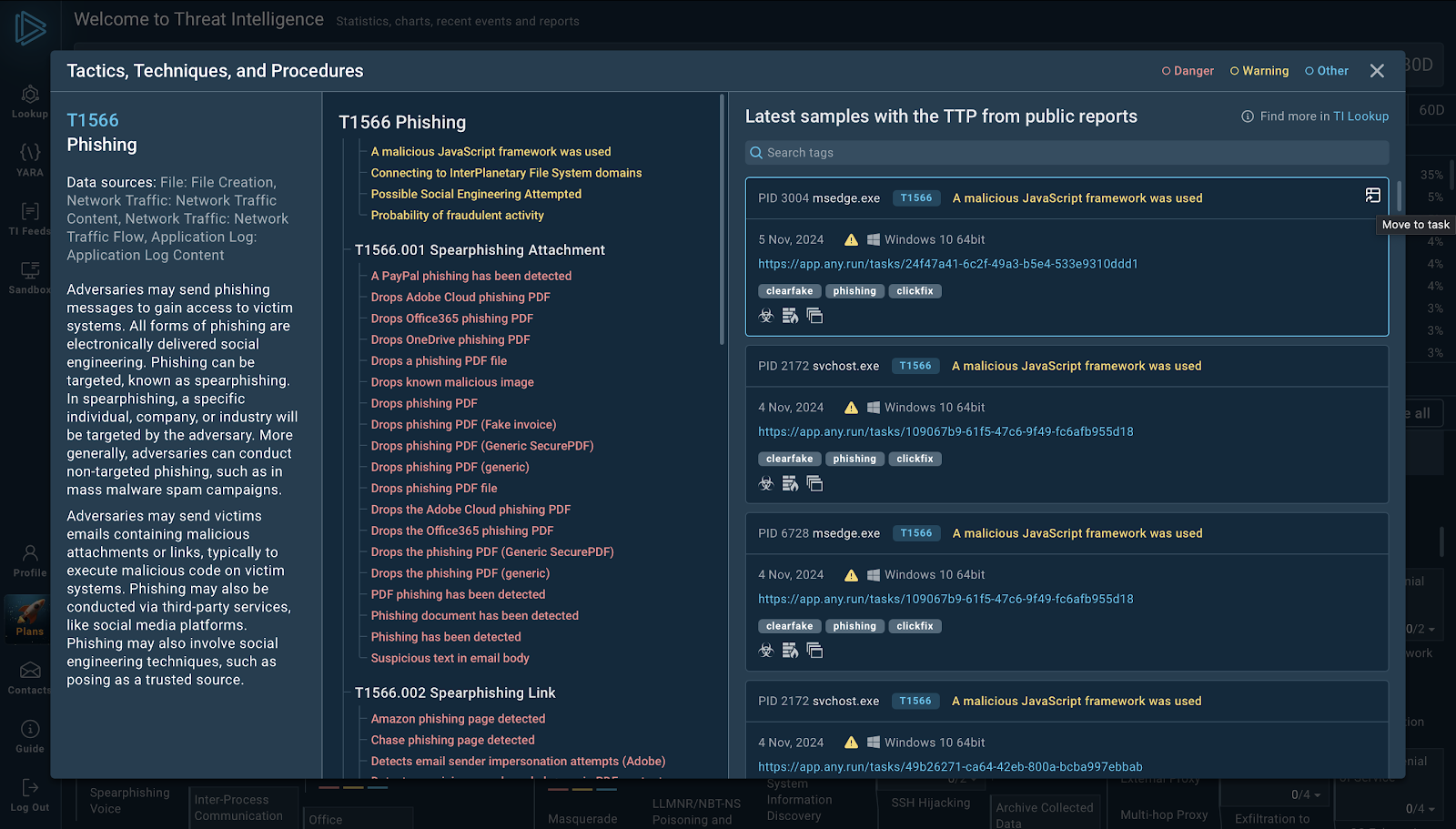Open the Guide info icon in sidebar

point(29,737)
